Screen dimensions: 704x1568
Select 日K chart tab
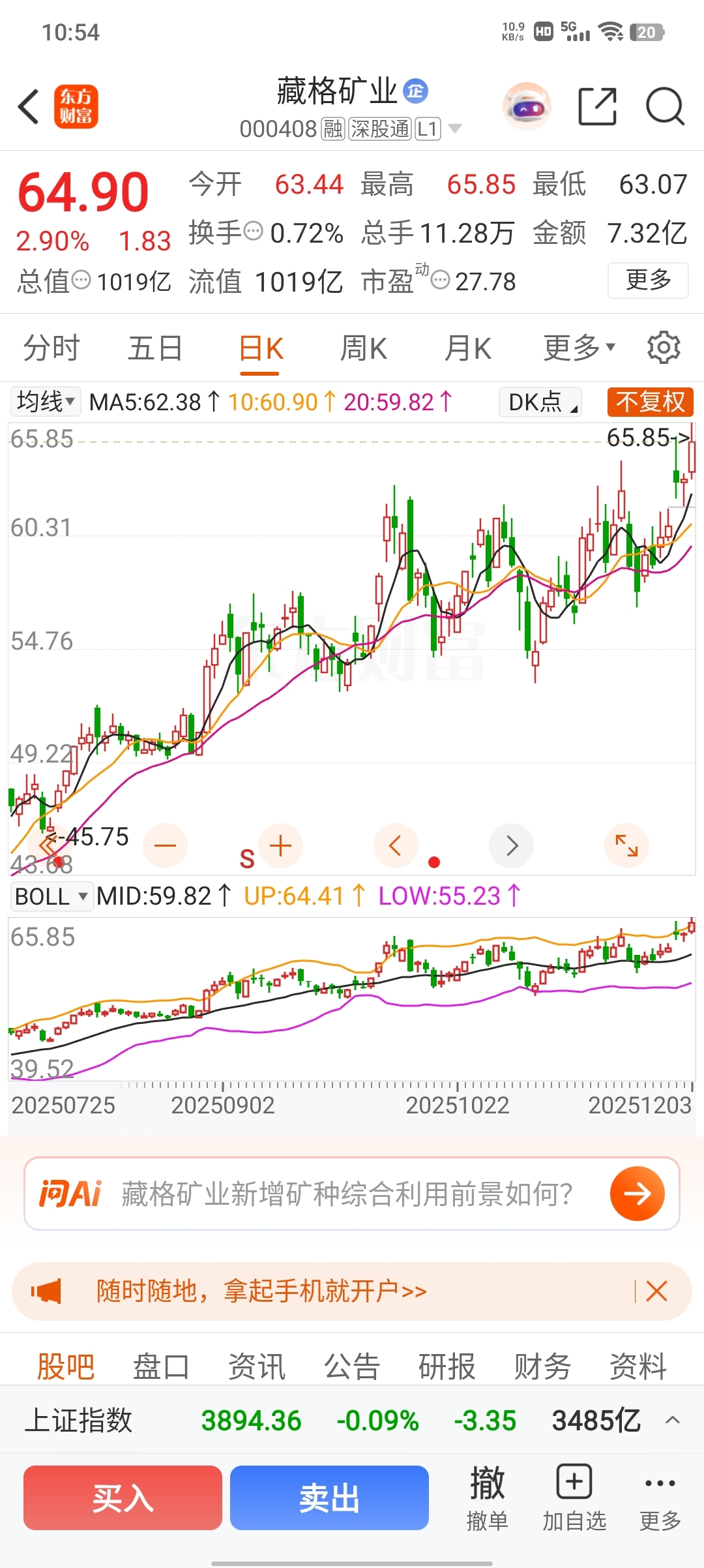coord(261,349)
